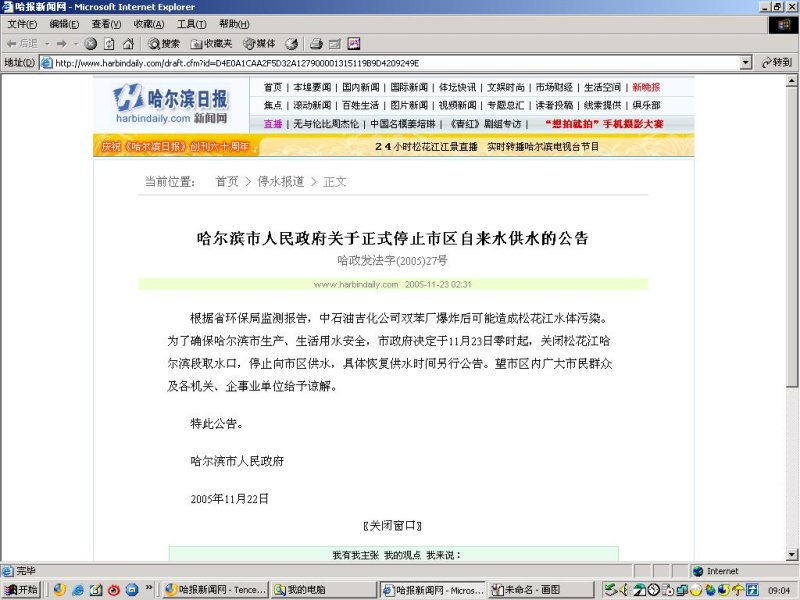This screenshot has width=800, height=600.
Task: Click the 关闭窗口 link below the article
Action: [392, 525]
